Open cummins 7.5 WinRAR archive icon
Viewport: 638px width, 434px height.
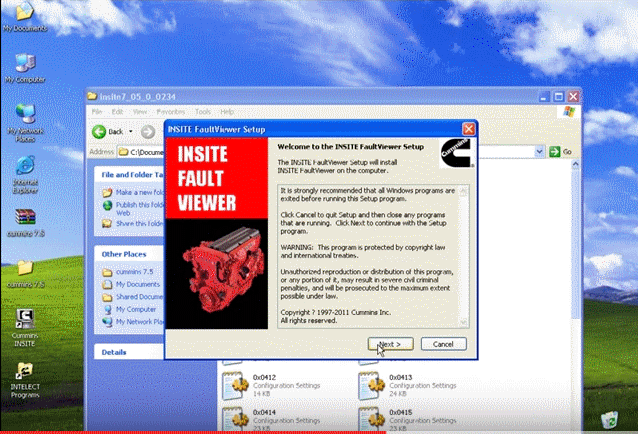click(x=25, y=222)
